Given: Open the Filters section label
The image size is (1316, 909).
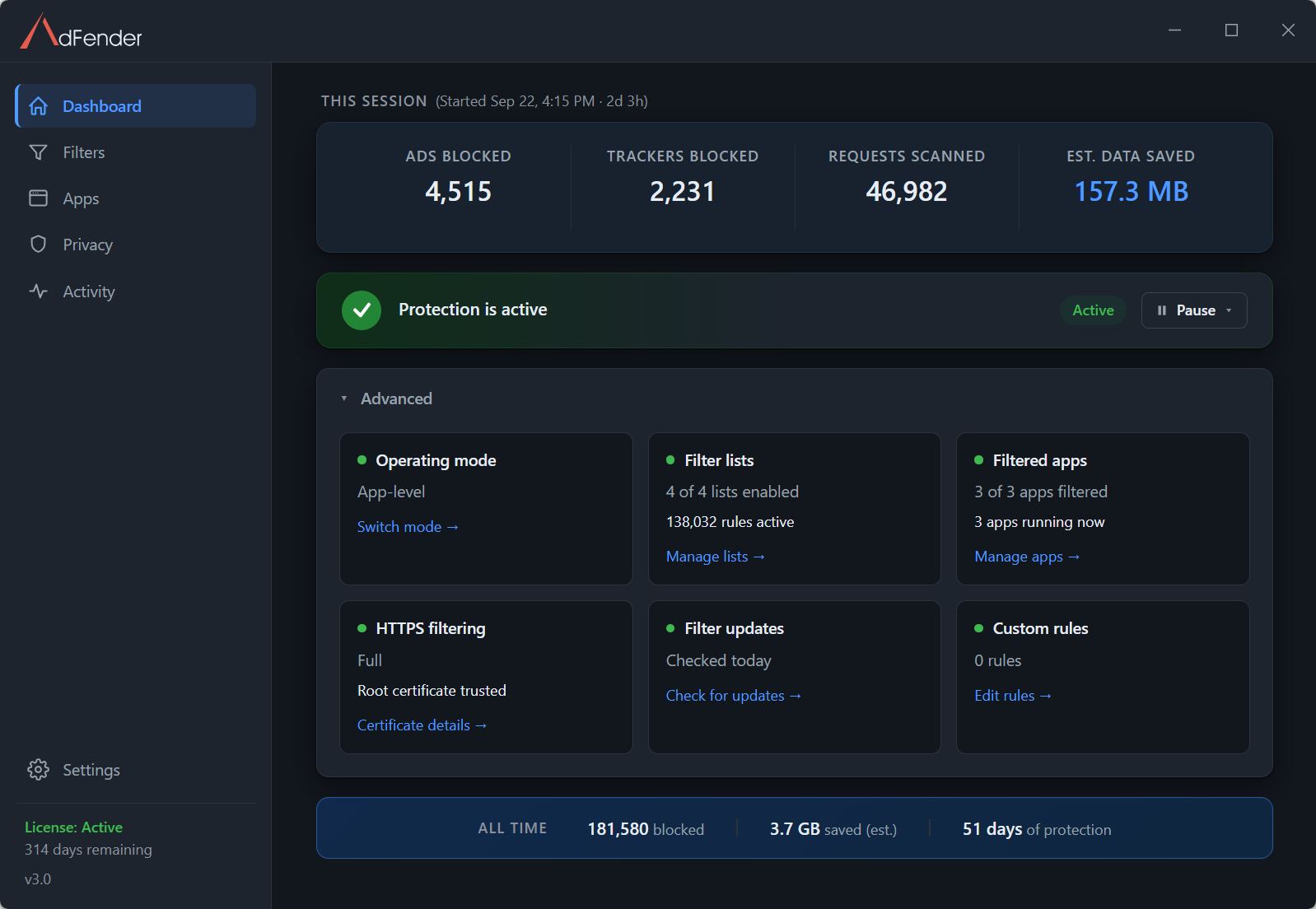Looking at the screenshot, I should [84, 152].
